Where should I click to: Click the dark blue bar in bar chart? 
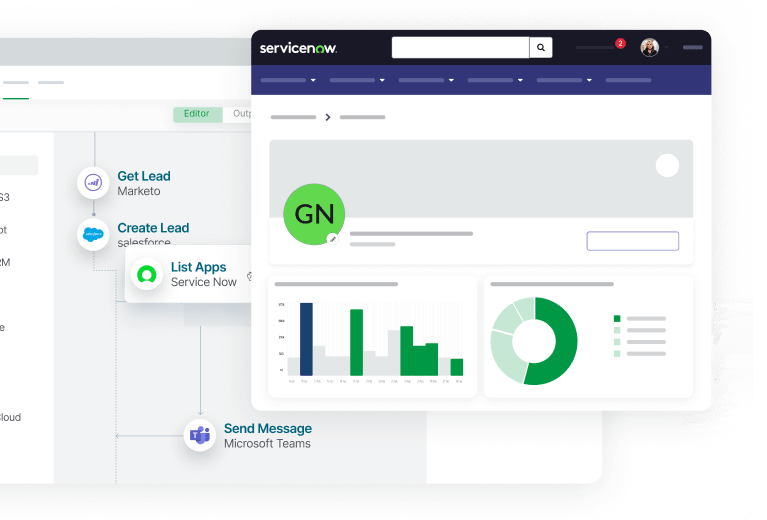coord(306,339)
